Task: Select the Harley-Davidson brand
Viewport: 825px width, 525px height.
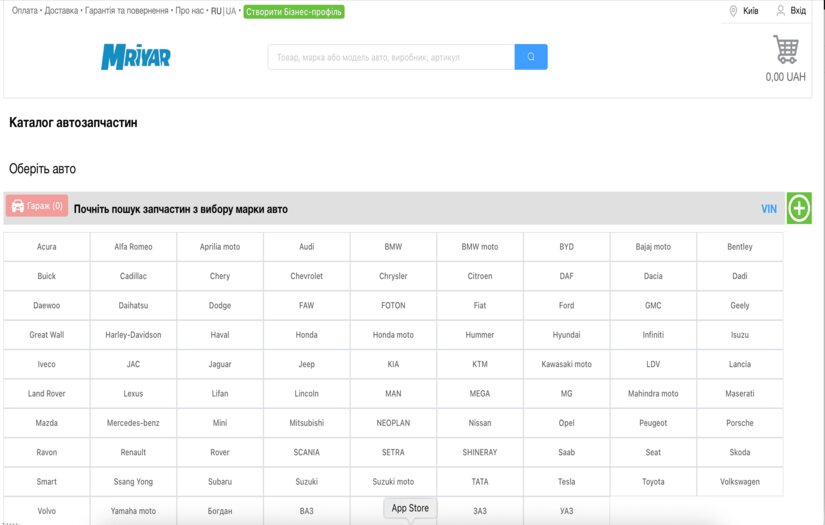Action: tap(133, 335)
